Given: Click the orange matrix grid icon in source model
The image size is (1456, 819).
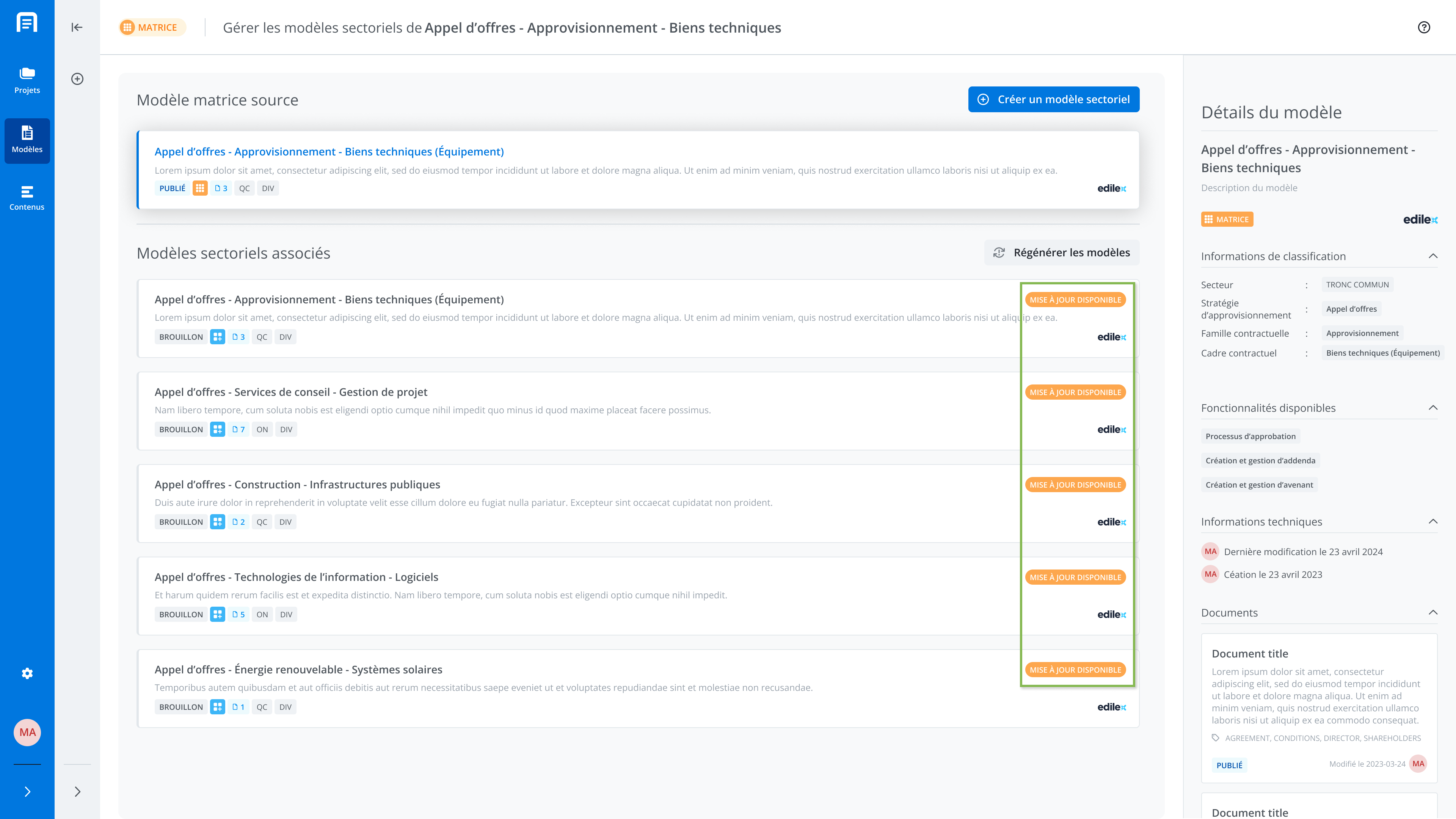Looking at the screenshot, I should pos(200,188).
